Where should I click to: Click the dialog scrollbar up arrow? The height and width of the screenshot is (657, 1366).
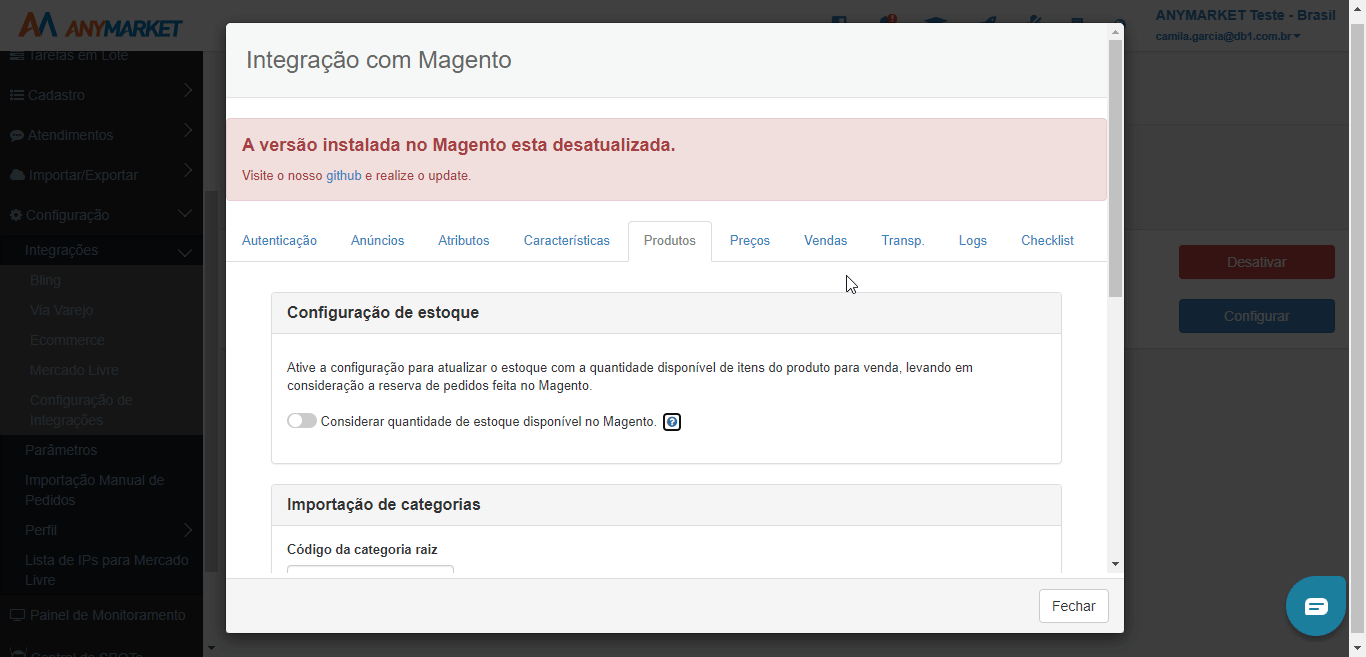(x=1115, y=30)
